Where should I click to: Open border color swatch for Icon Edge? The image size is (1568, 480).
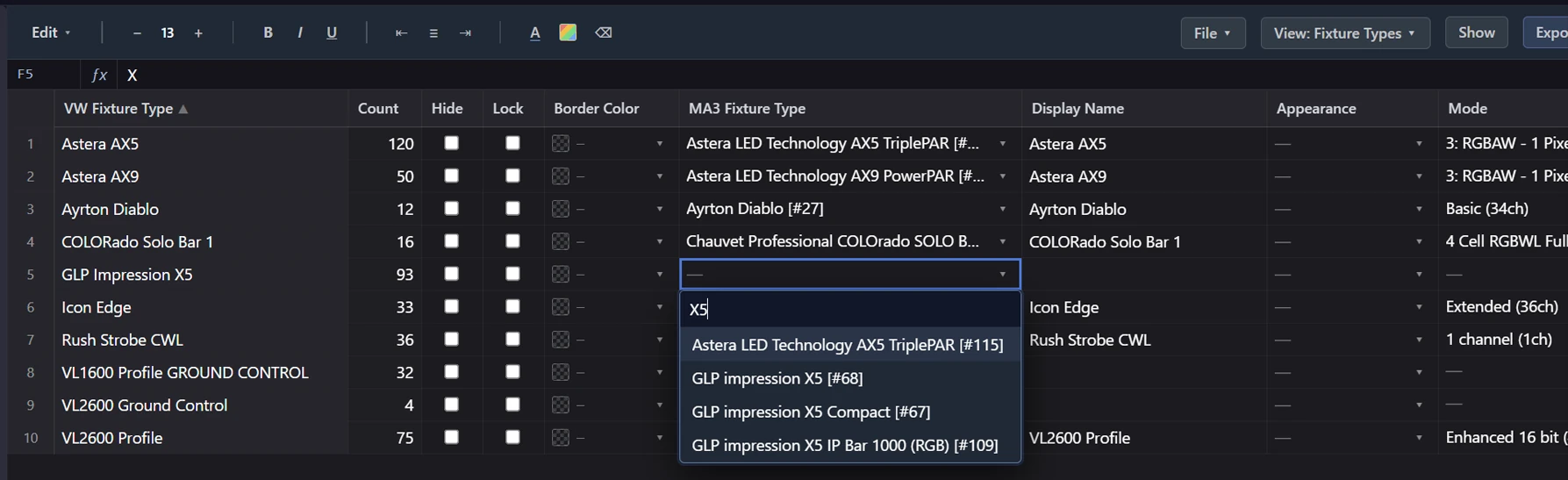point(561,307)
